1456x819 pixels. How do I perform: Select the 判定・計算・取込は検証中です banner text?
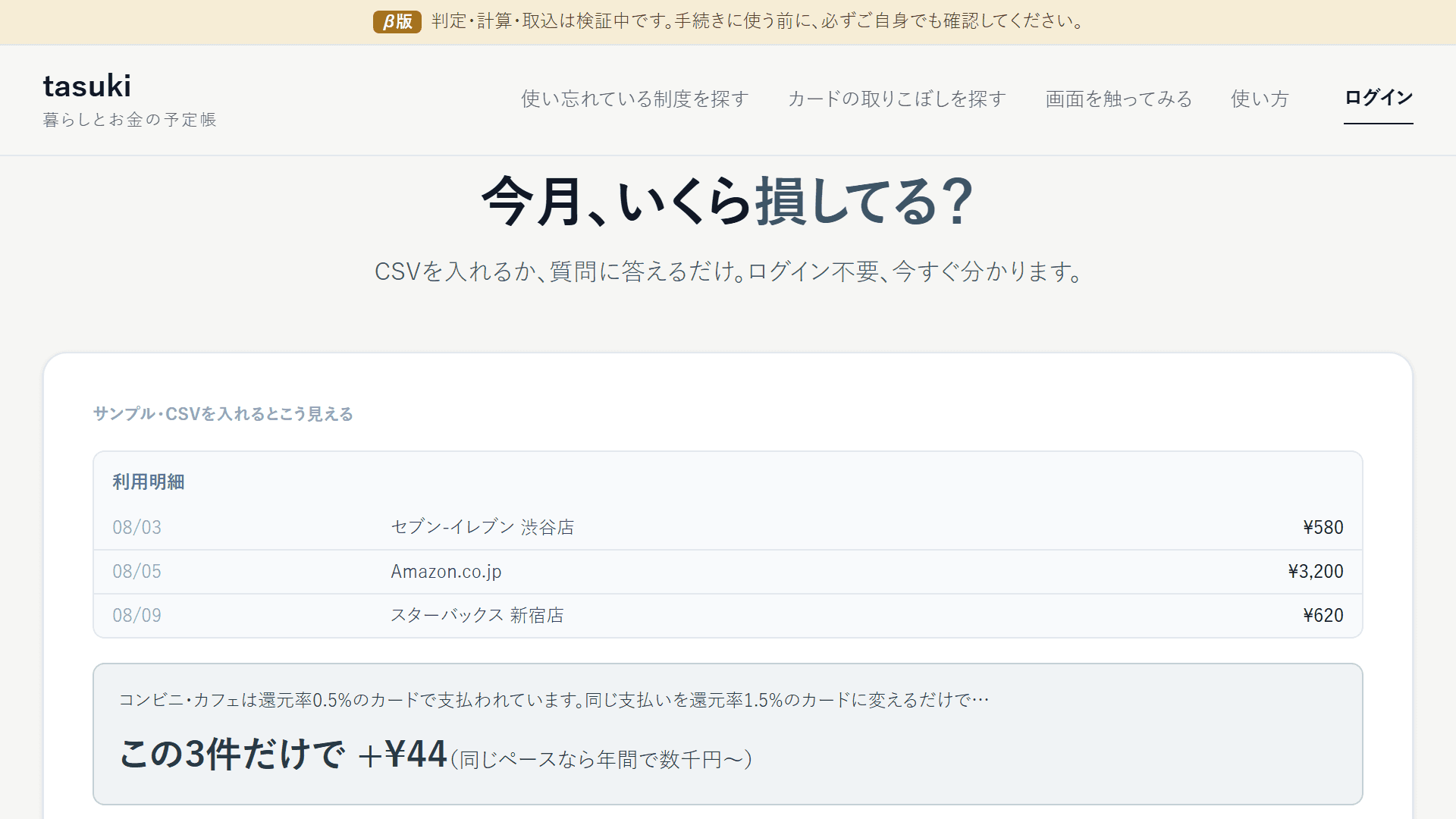pos(758,21)
